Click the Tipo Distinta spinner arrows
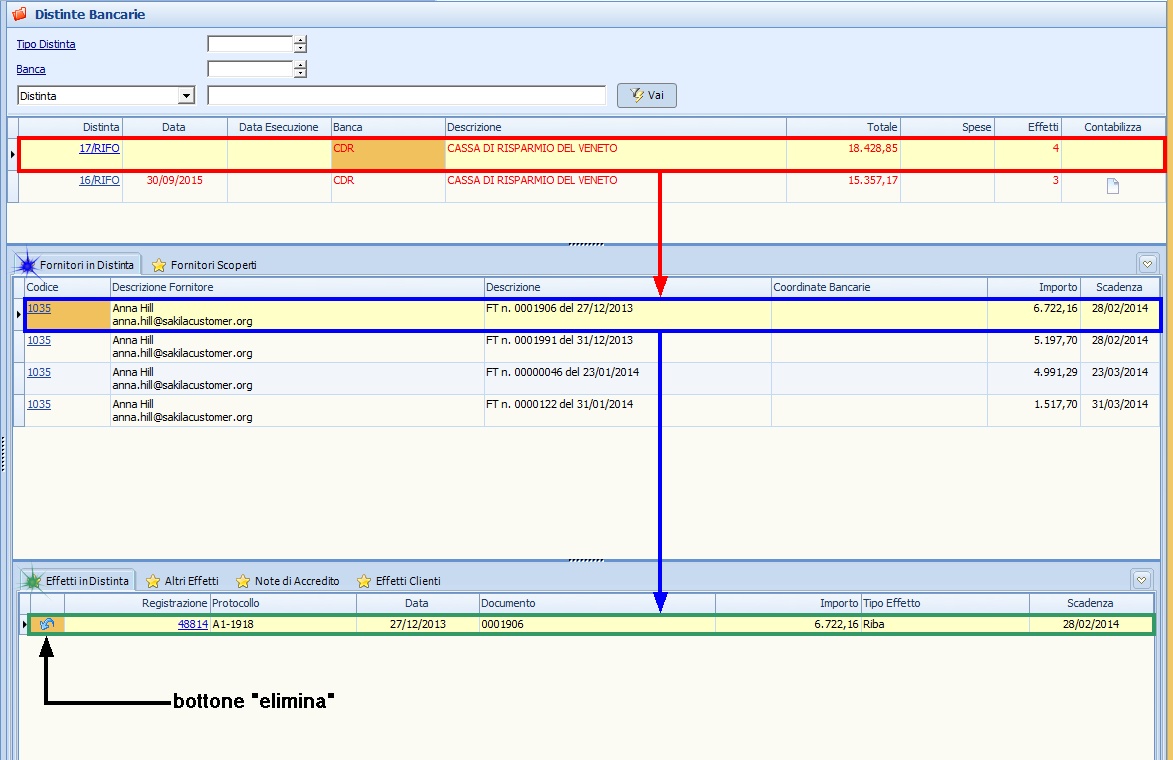The image size is (1173, 760). point(300,44)
